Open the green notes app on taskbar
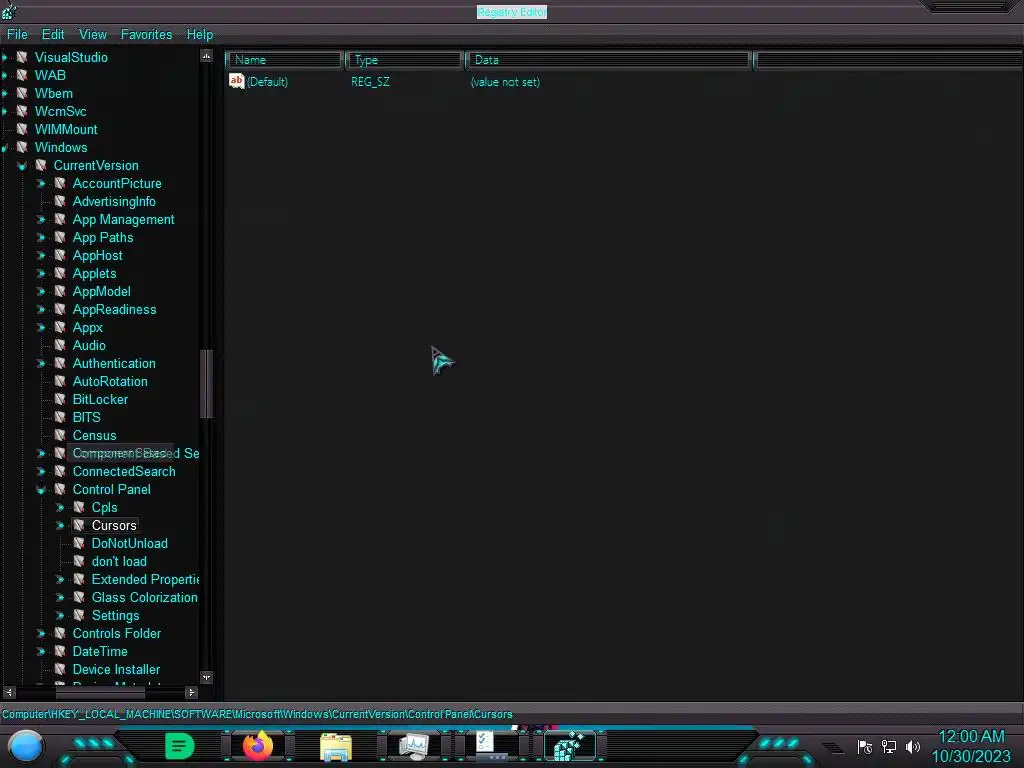The image size is (1024, 768). [x=179, y=746]
